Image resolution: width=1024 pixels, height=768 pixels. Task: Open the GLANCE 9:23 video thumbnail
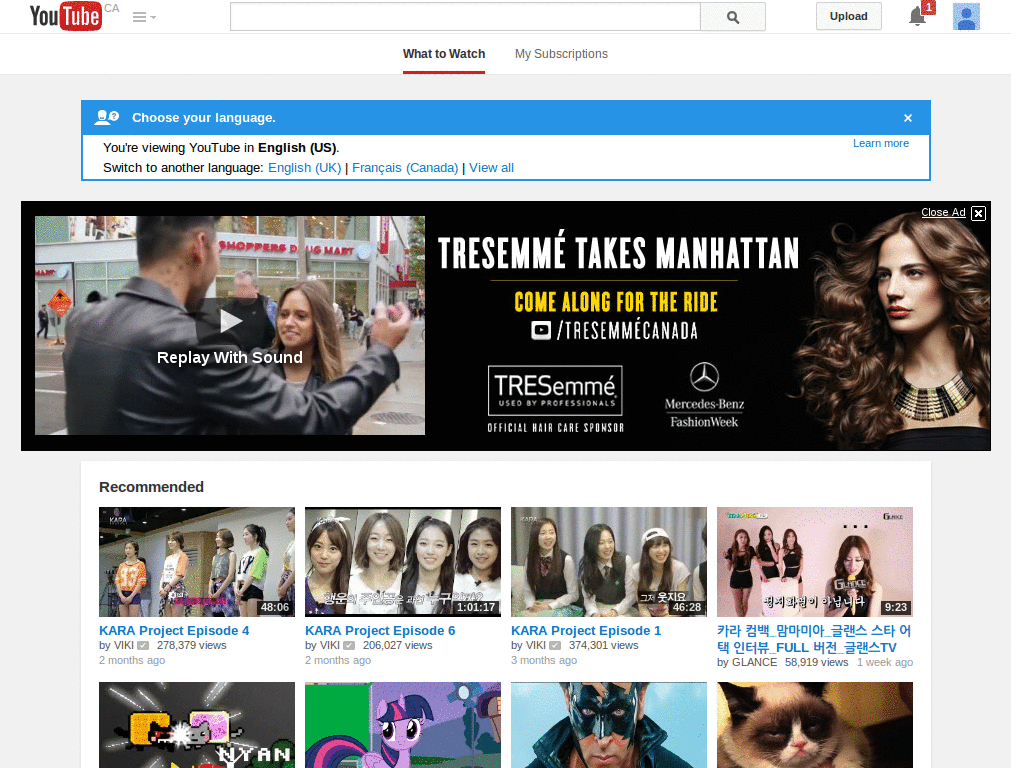814,562
